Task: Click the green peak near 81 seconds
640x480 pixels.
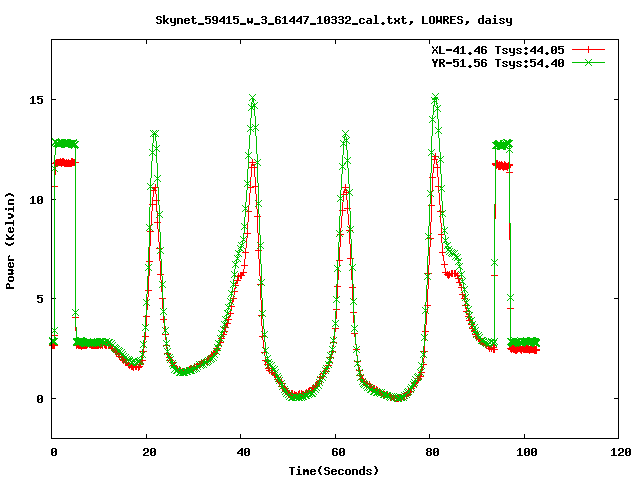Action: [x=435, y=97]
